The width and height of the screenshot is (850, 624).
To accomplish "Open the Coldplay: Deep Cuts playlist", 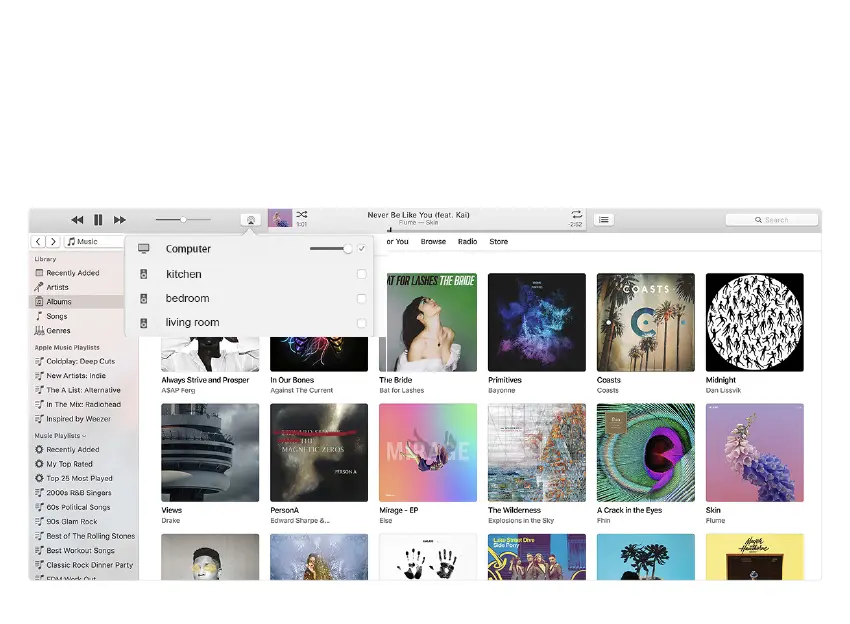I will (80, 361).
